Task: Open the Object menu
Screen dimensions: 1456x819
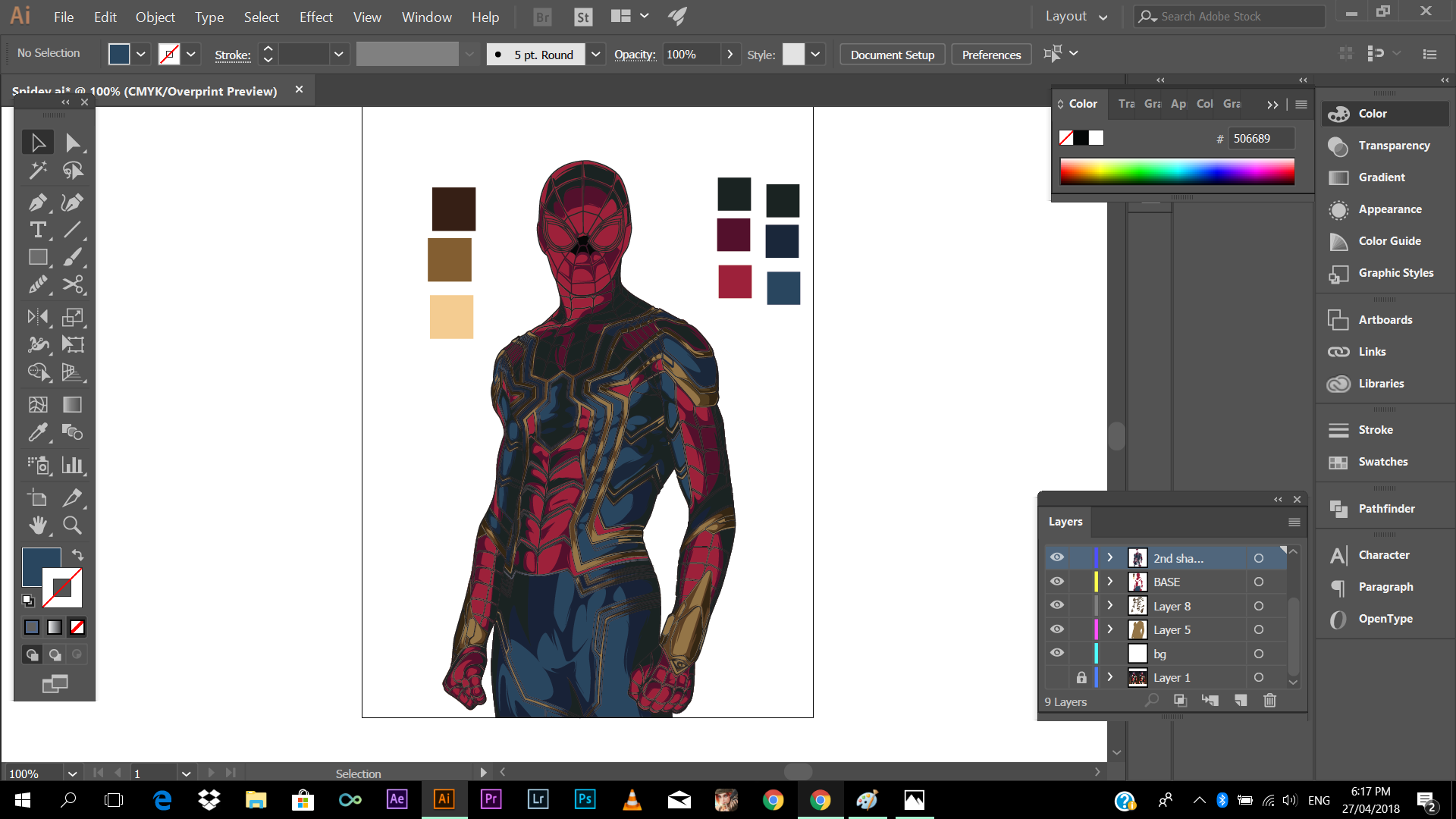Action: pyautogui.click(x=155, y=17)
